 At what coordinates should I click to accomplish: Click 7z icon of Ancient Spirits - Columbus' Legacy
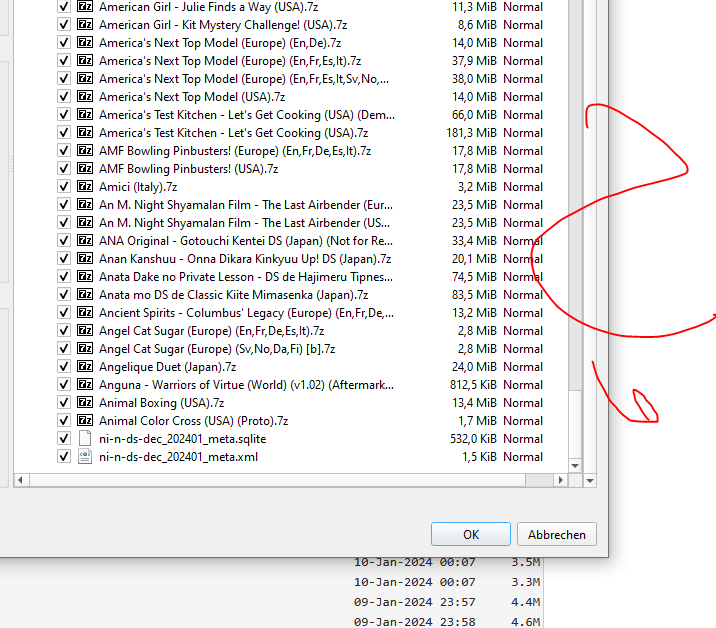(x=85, y=312)
